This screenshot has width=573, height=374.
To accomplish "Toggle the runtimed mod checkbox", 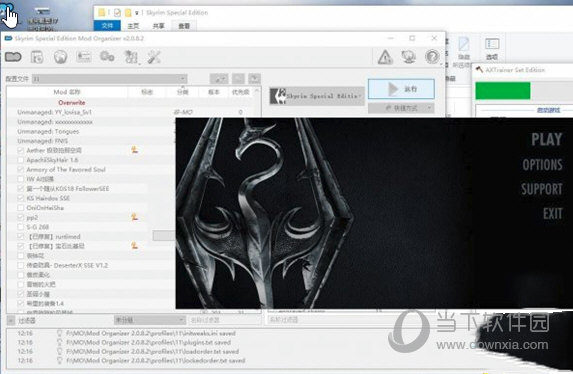I will coord(20,237).
